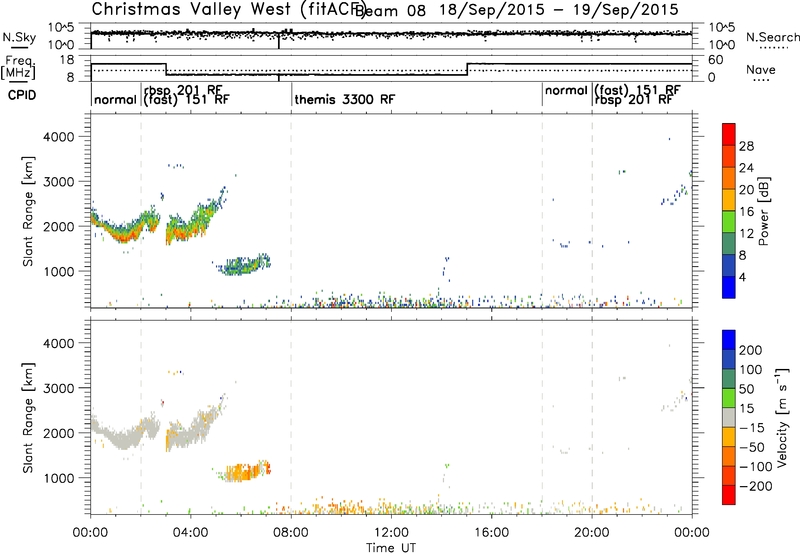Viewport: 800px width, 554px height.
Task: Click the "themis 3300 RF" CPID label
Action: pyautogui.click(x=344, y=99)
